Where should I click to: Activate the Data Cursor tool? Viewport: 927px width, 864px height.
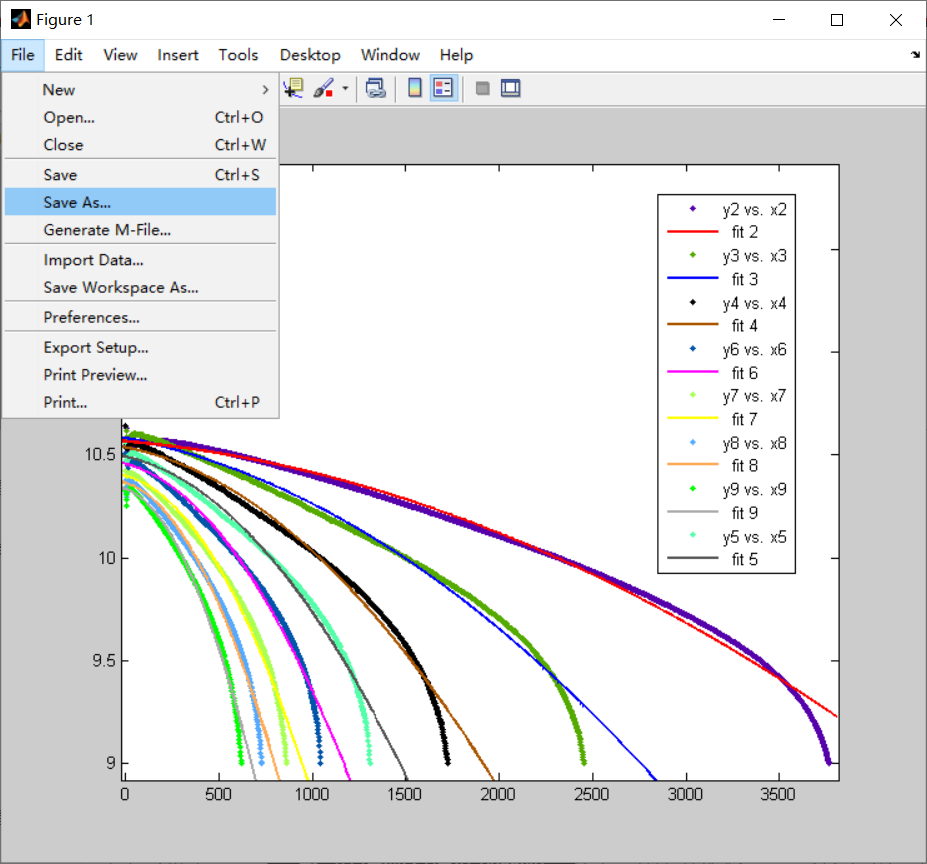tap(293, 88)
